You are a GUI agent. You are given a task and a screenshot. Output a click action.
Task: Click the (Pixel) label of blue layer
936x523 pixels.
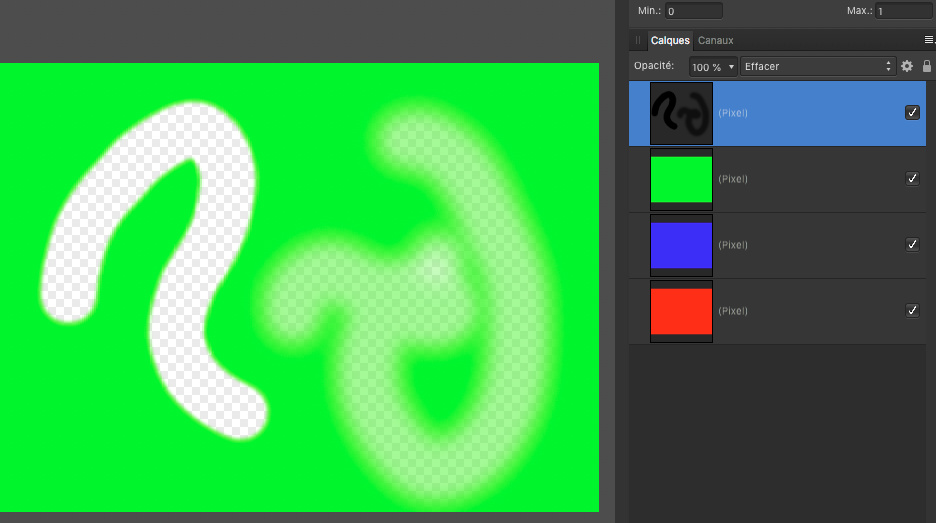(x=732, y=245)
